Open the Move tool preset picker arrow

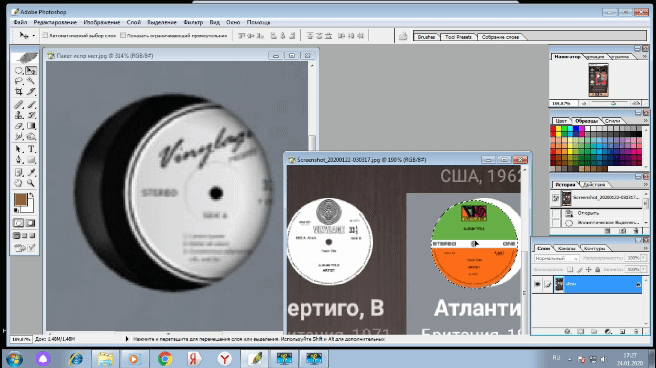pos(33,36)
